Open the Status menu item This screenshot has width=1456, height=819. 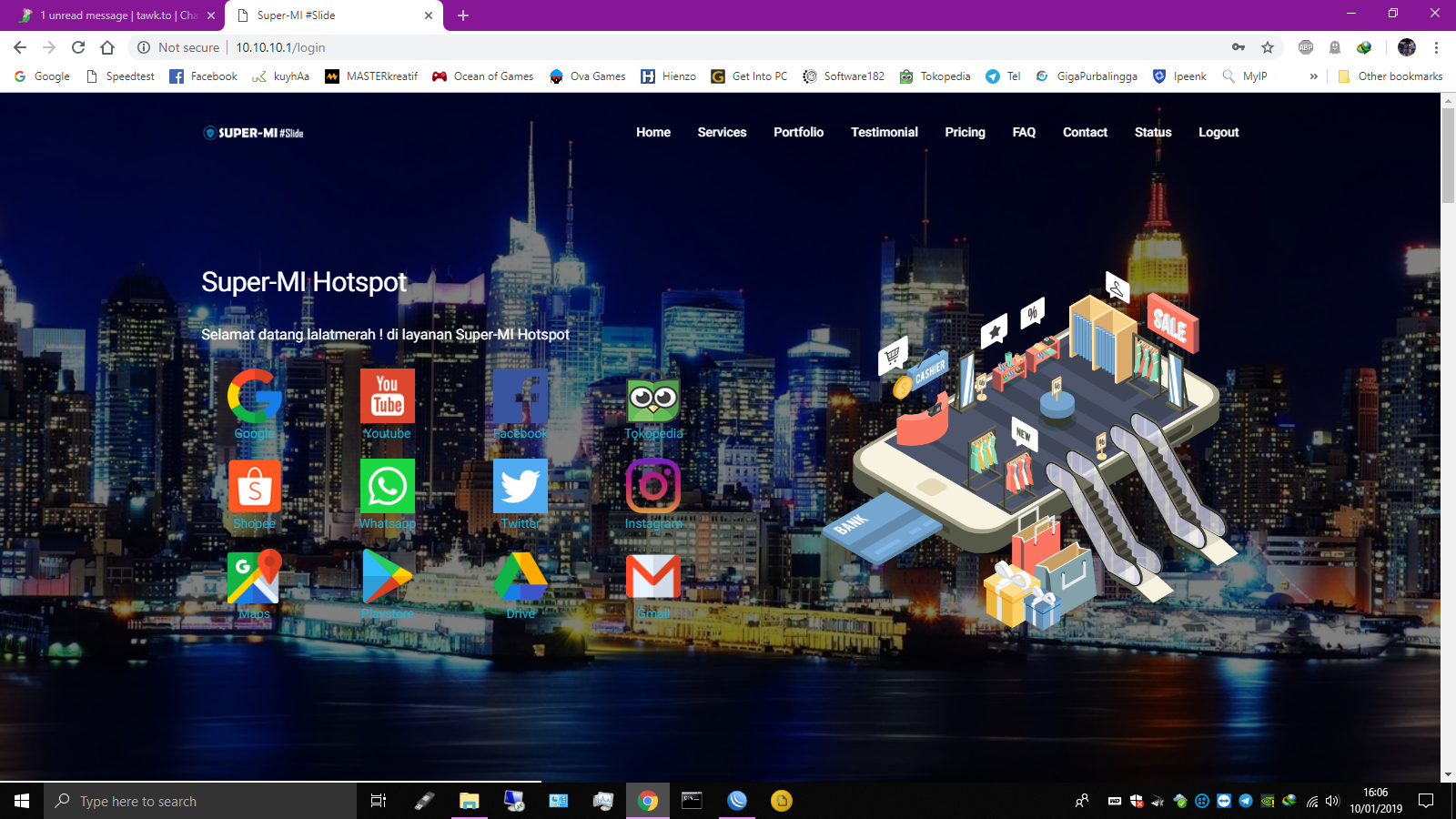click(x=1153, y=132)
